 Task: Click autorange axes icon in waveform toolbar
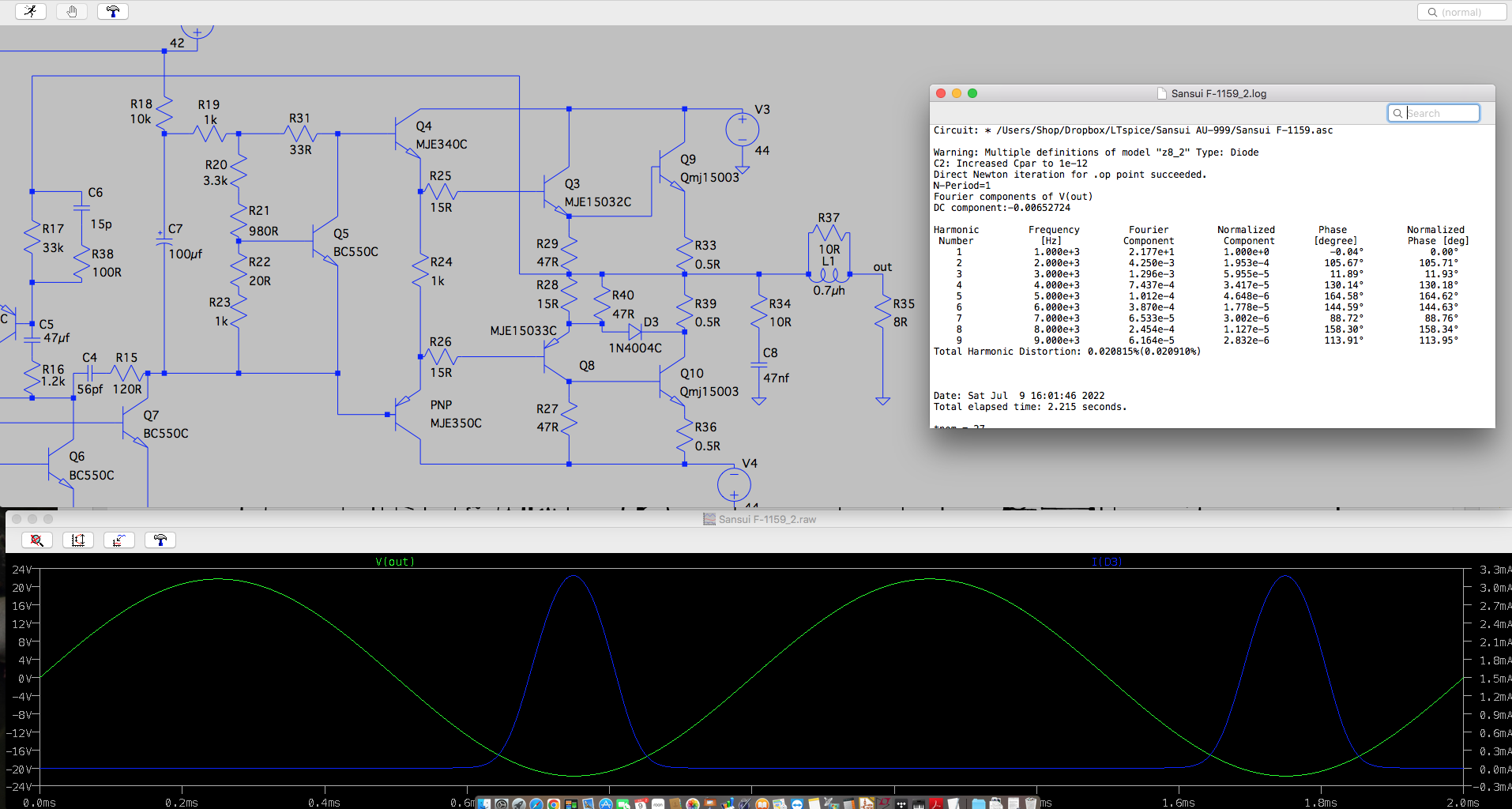pyautogui.click(x=77, y=540)
